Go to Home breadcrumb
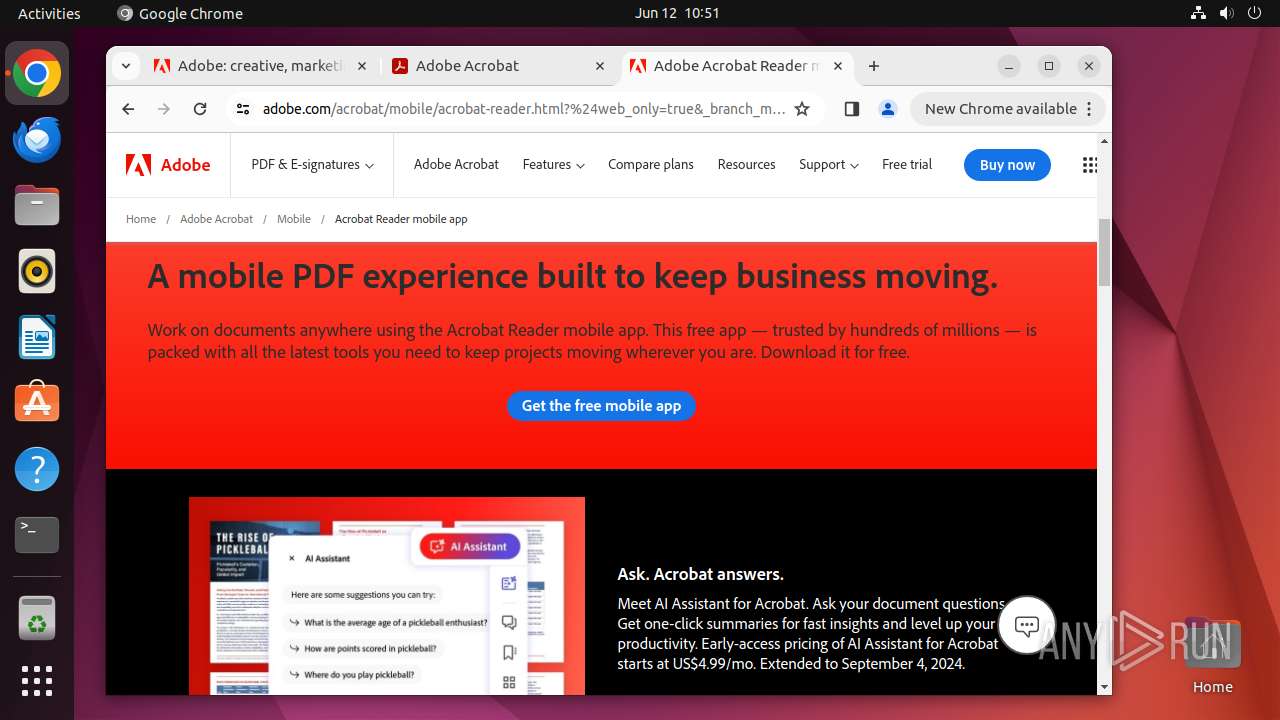Screen dimensions: 1280x720 pos(141,219)
